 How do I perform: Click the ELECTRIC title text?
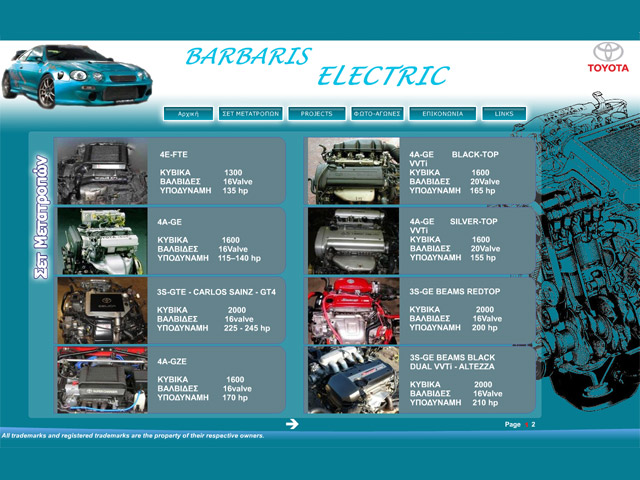(383, 76)
